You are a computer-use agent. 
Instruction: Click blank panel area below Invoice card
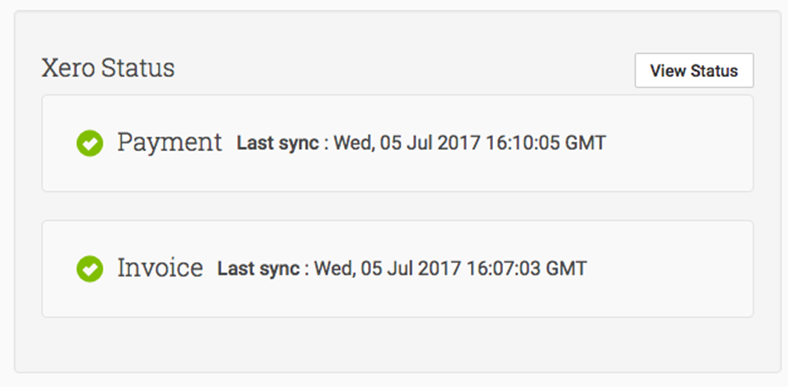pos(397,344)
